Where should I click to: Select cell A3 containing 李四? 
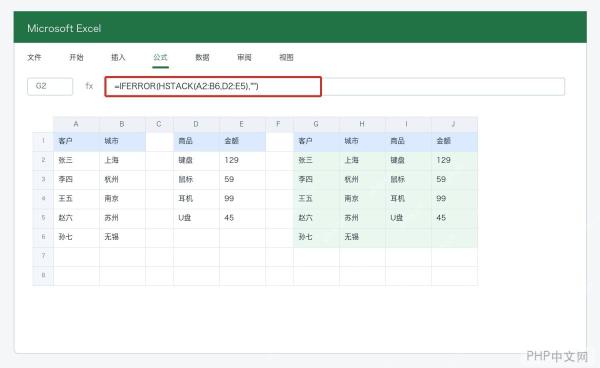(76, 179)
